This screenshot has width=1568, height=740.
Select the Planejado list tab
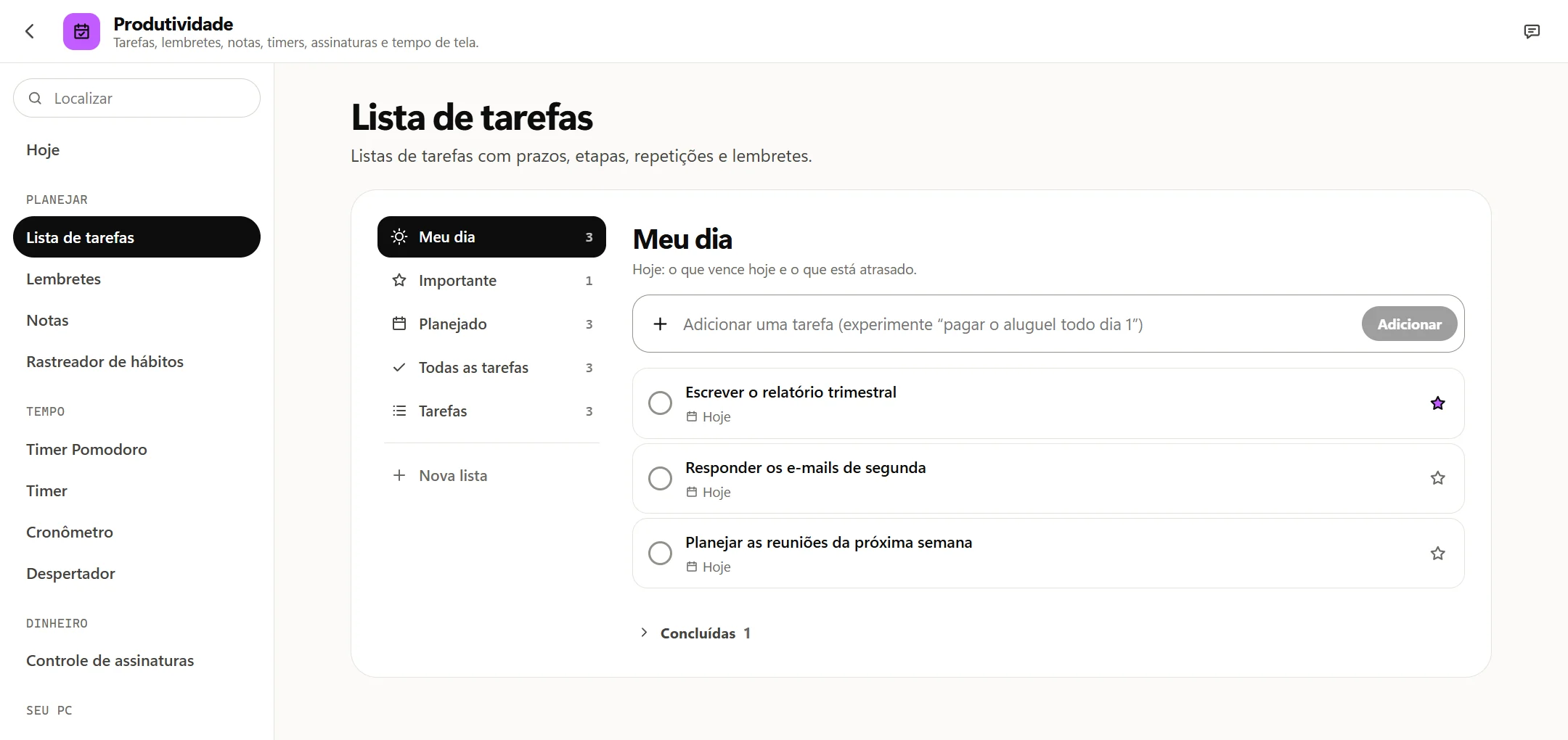[x=491, y=324]
